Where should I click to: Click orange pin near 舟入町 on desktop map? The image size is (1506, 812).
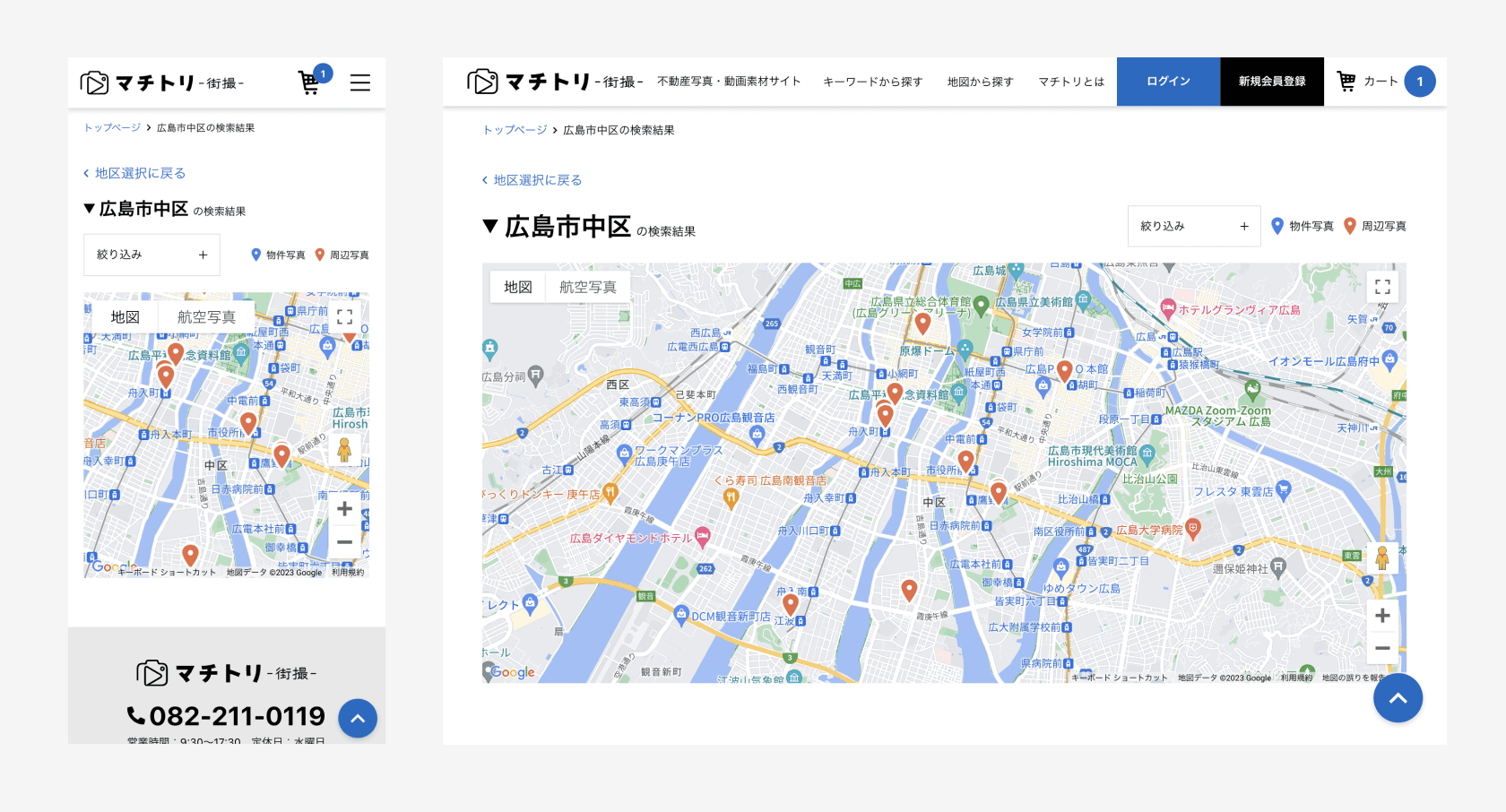pos(886,415)
